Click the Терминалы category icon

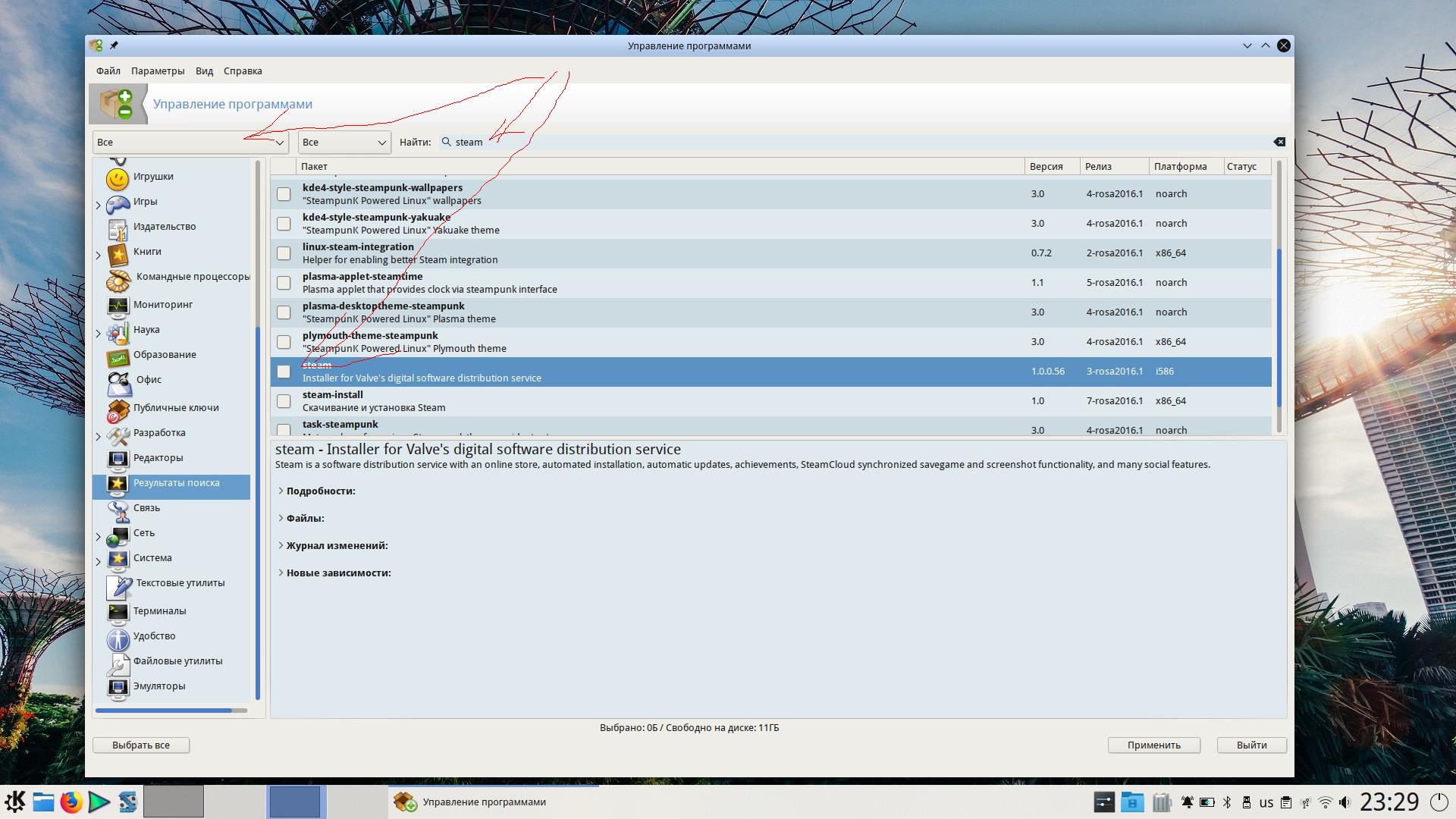point(118,612)
